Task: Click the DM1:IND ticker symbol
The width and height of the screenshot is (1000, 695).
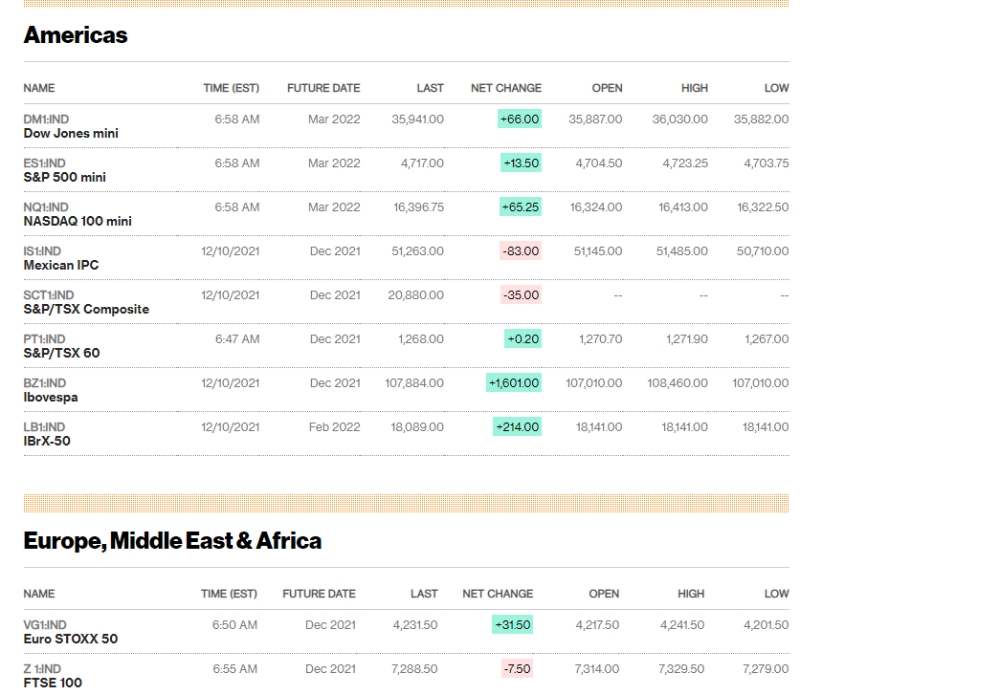Action: pyautogui.click(x=46, y=119)
